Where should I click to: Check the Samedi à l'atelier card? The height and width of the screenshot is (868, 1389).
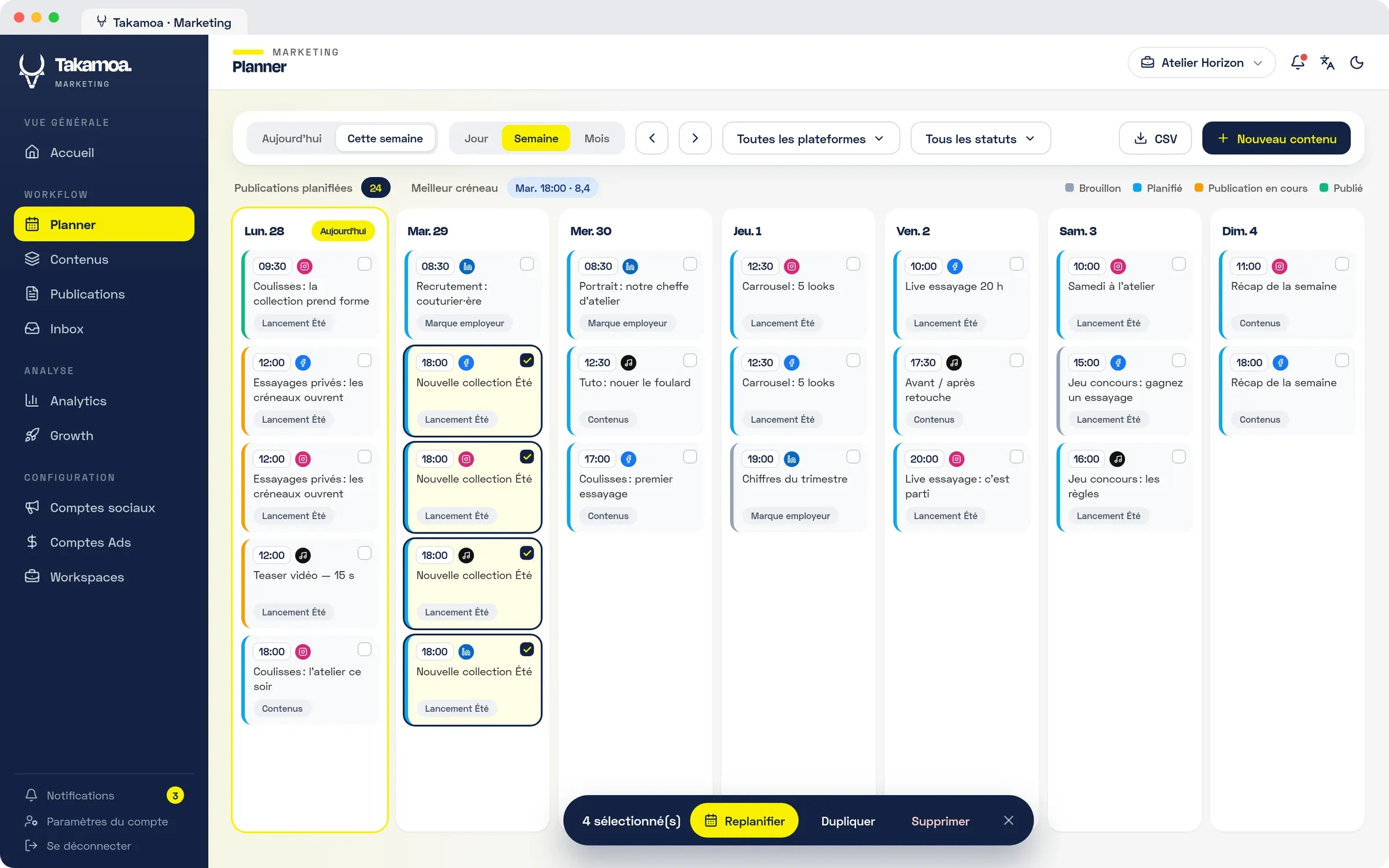coord(1179,264)
